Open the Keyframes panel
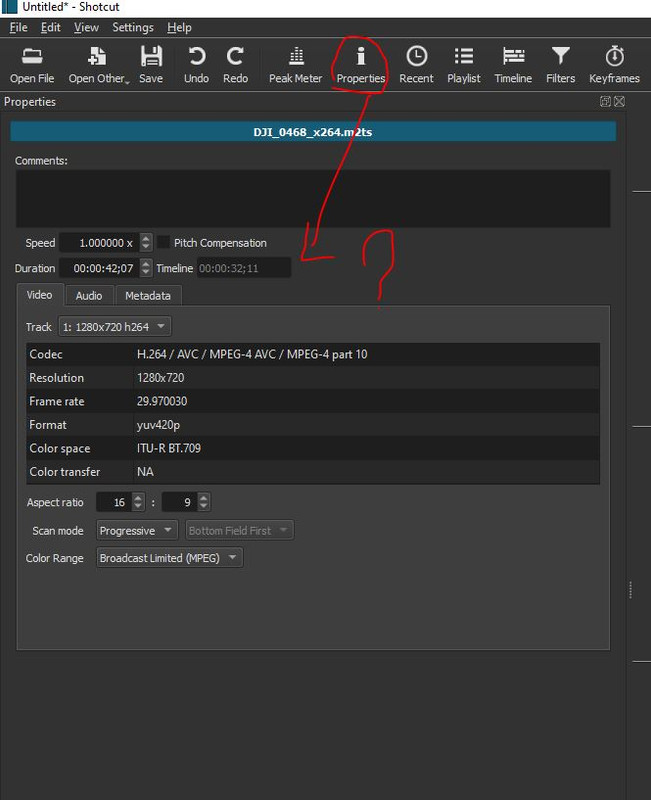651x800 pixels. point(614,65)
